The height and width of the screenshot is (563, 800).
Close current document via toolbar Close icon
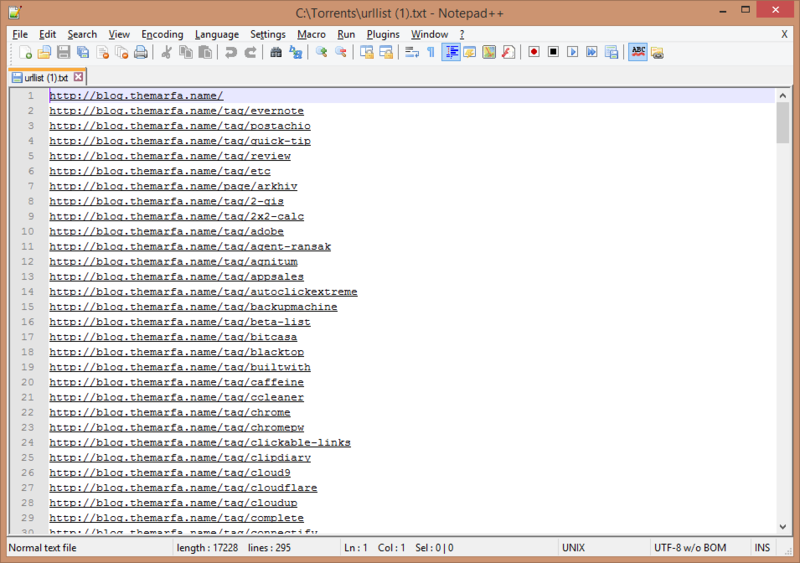103,52
